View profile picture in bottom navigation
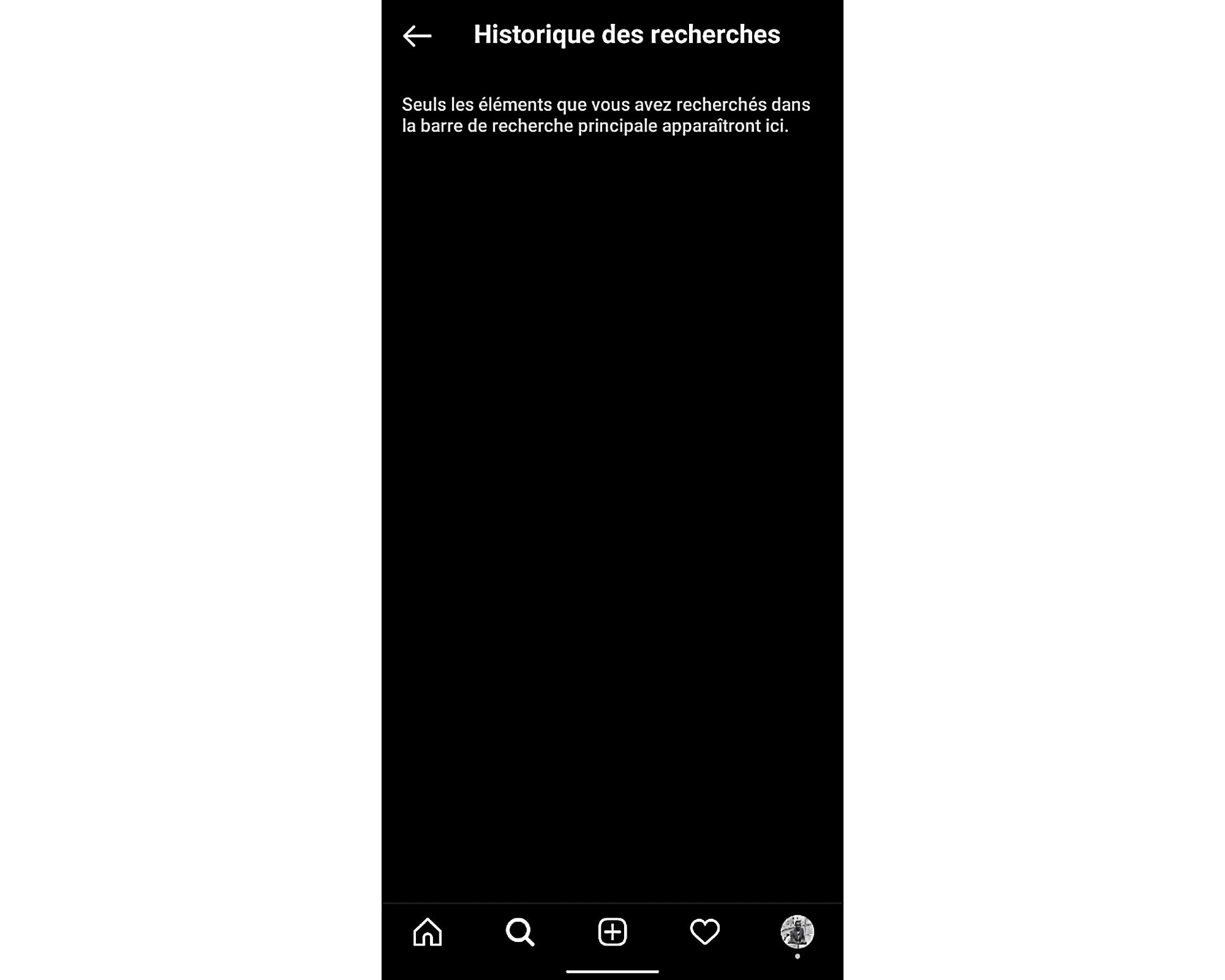 [797, 932]
